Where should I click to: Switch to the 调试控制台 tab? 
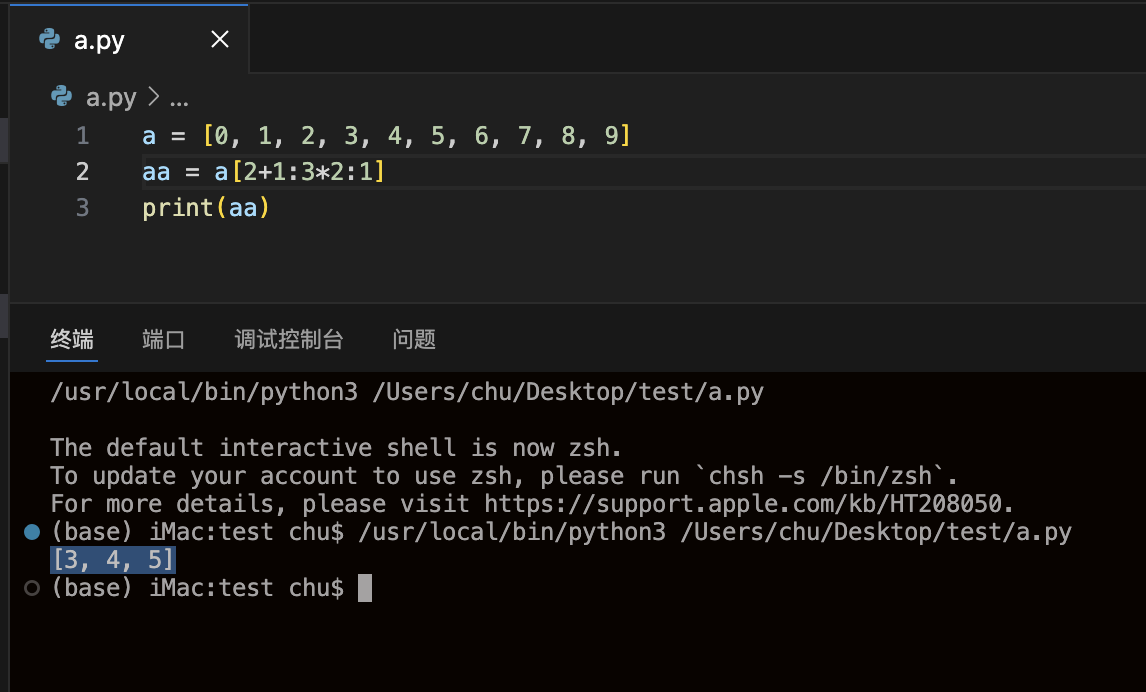coord(291,339)
